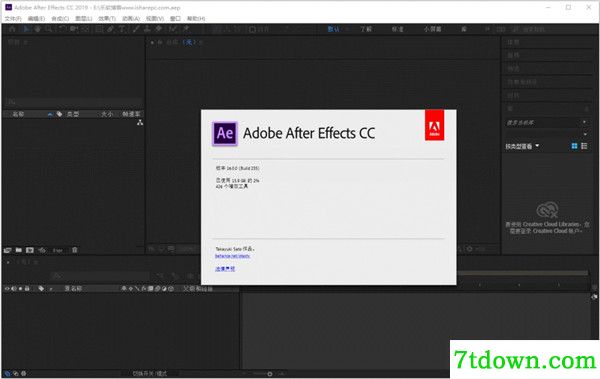The height and width of the screenshot is (379, 600).
Task: Toggle the Snapping checkbox in toolbar
Action: [x=253, y=29]
